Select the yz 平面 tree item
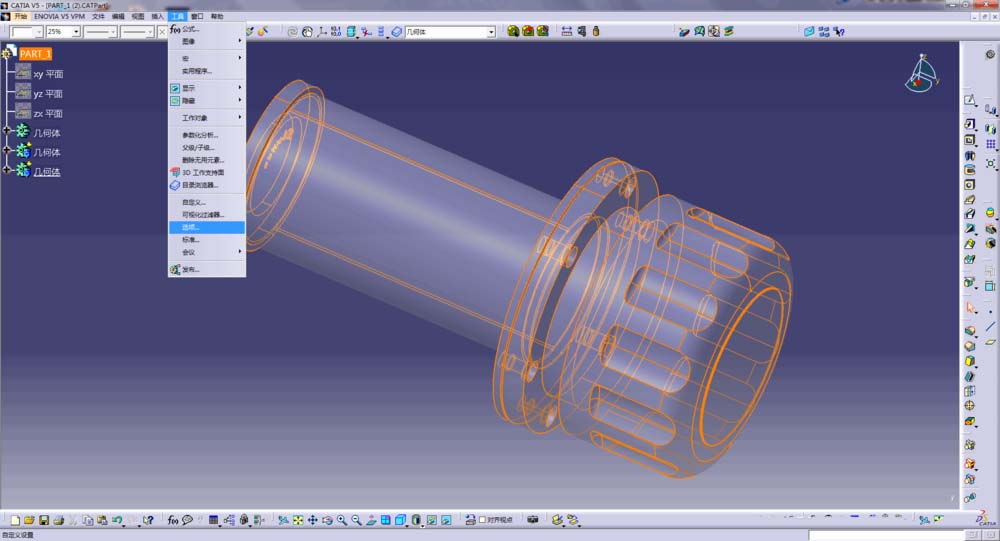The height and width of the screenshot is (541, 1000). point(48,94)
